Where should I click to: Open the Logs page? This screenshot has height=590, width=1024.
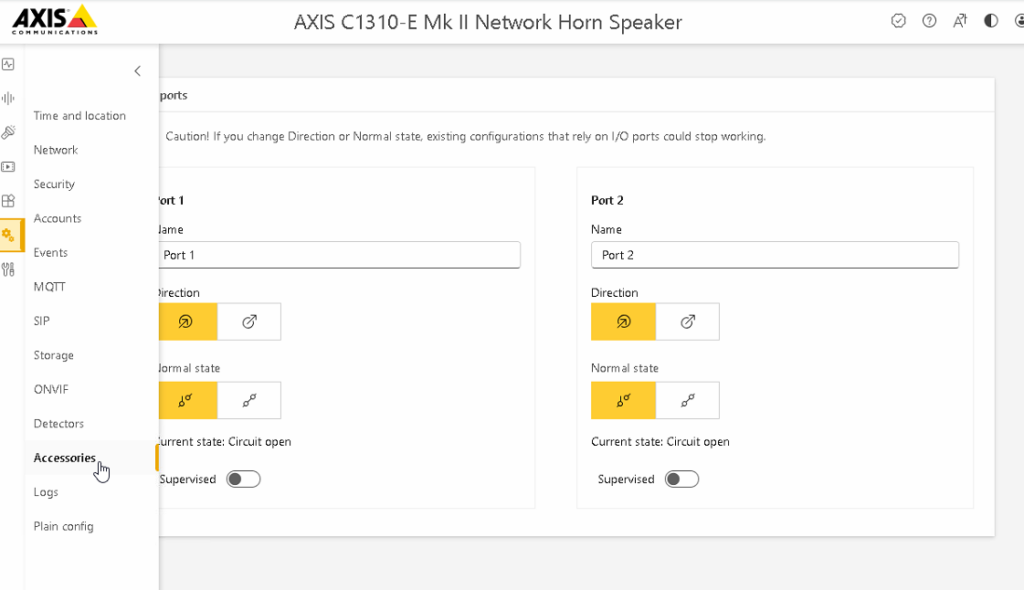[x=46, y=492]
